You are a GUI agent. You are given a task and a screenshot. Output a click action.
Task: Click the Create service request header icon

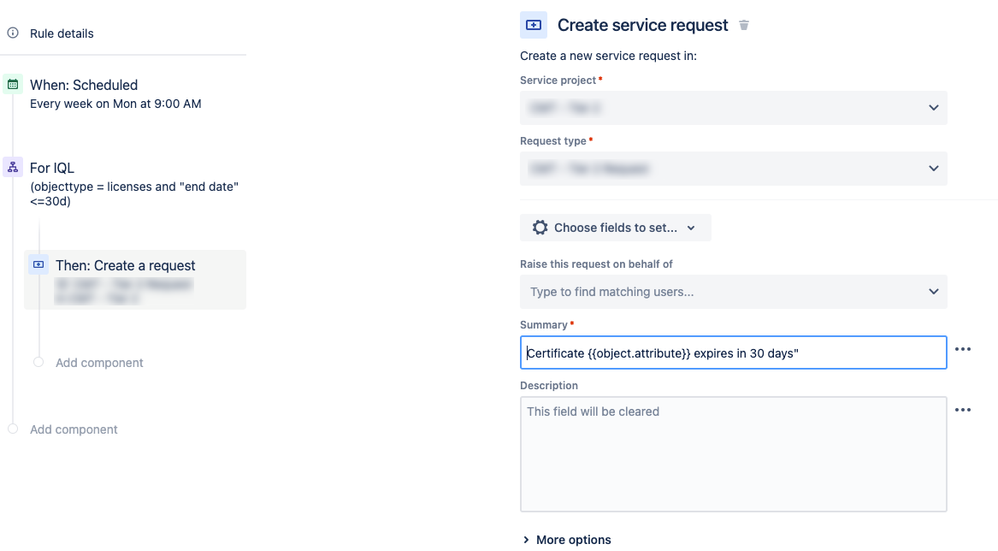click(x=534, y=25)
